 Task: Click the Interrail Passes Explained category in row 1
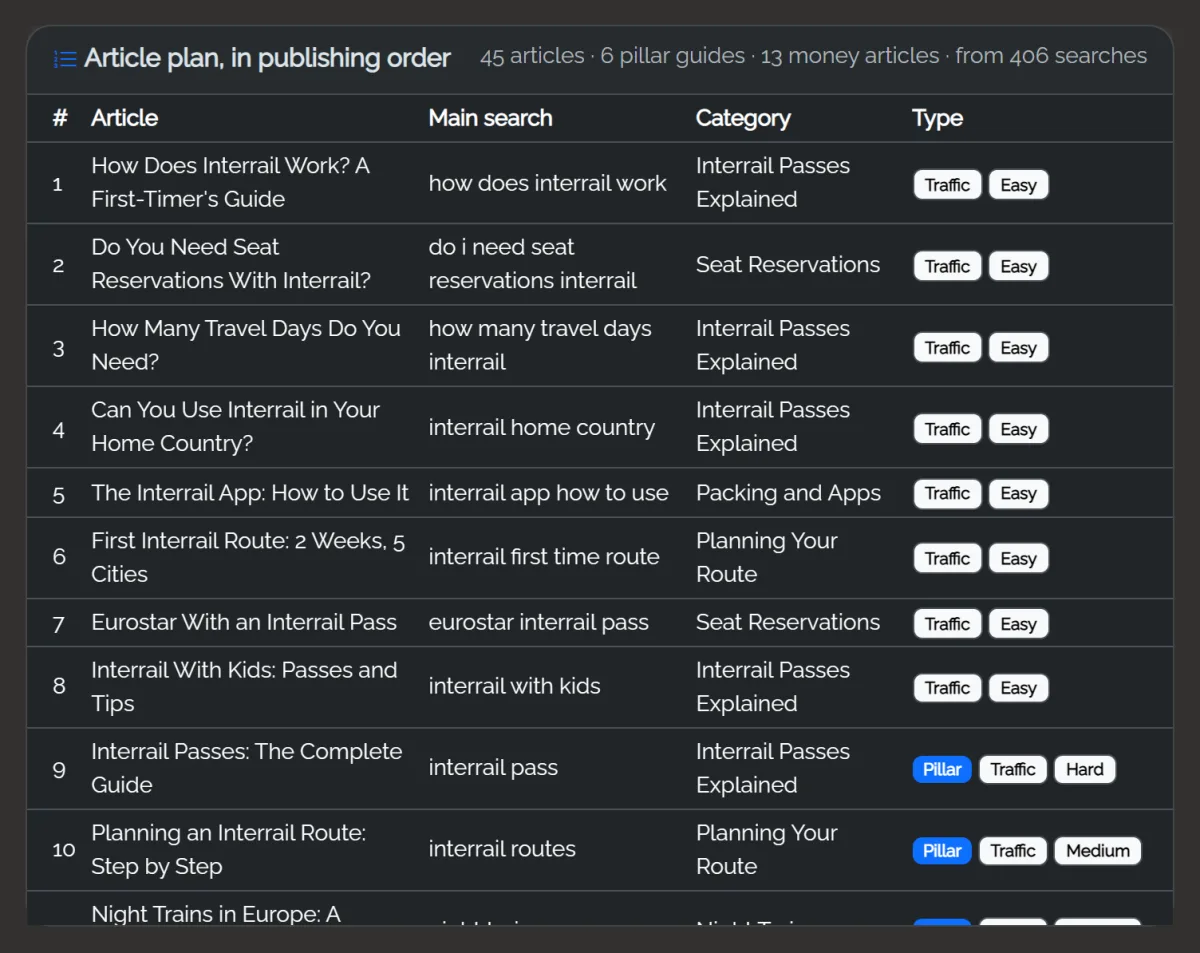(773, 182)
